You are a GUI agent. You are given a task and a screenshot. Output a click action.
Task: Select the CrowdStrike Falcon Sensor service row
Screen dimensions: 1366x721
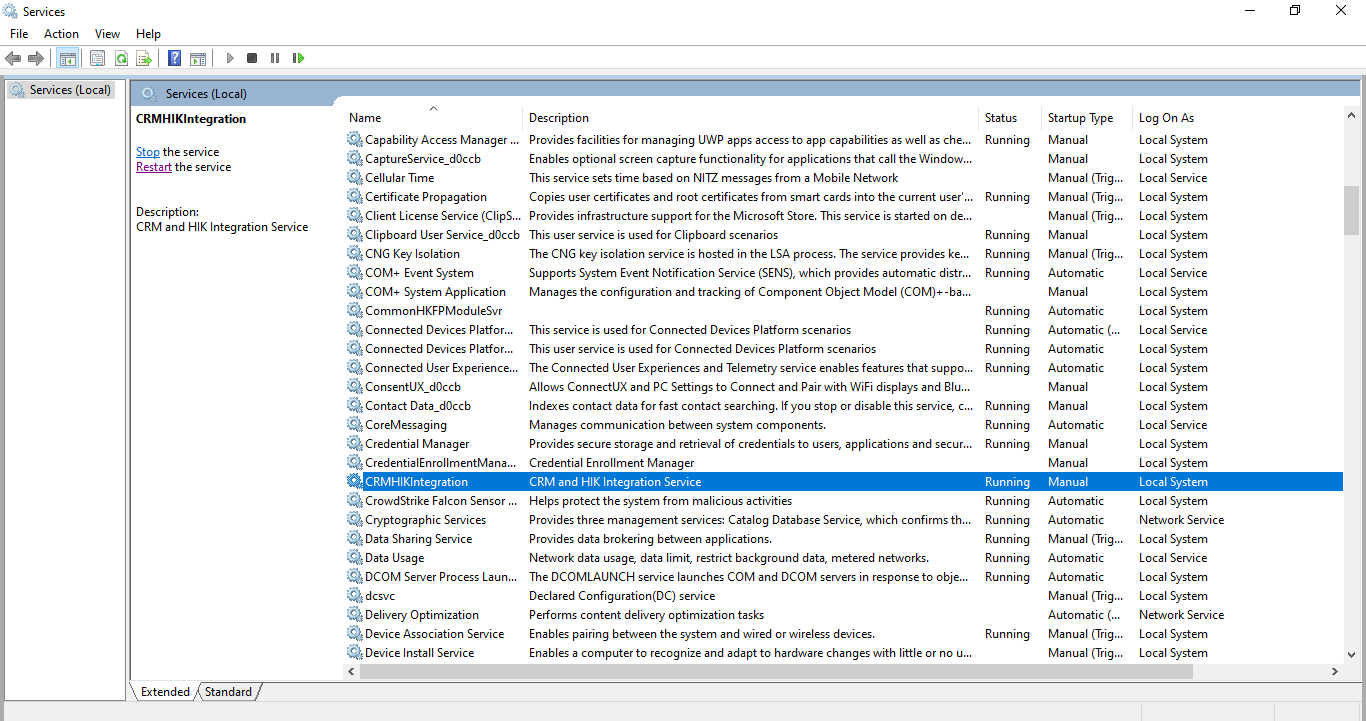[x=844, y=501]
